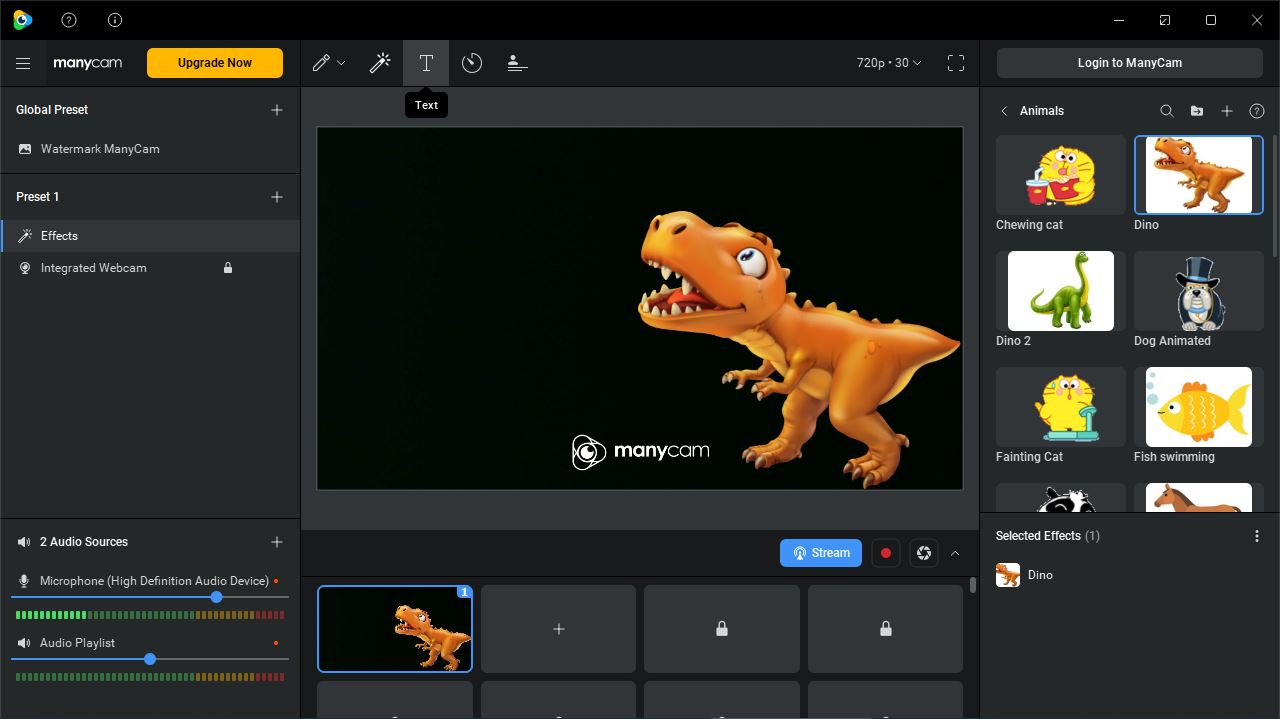Select the Integrated Webcam layer
The width and height of the screenshot is (1280, 719).
(150, 268)
